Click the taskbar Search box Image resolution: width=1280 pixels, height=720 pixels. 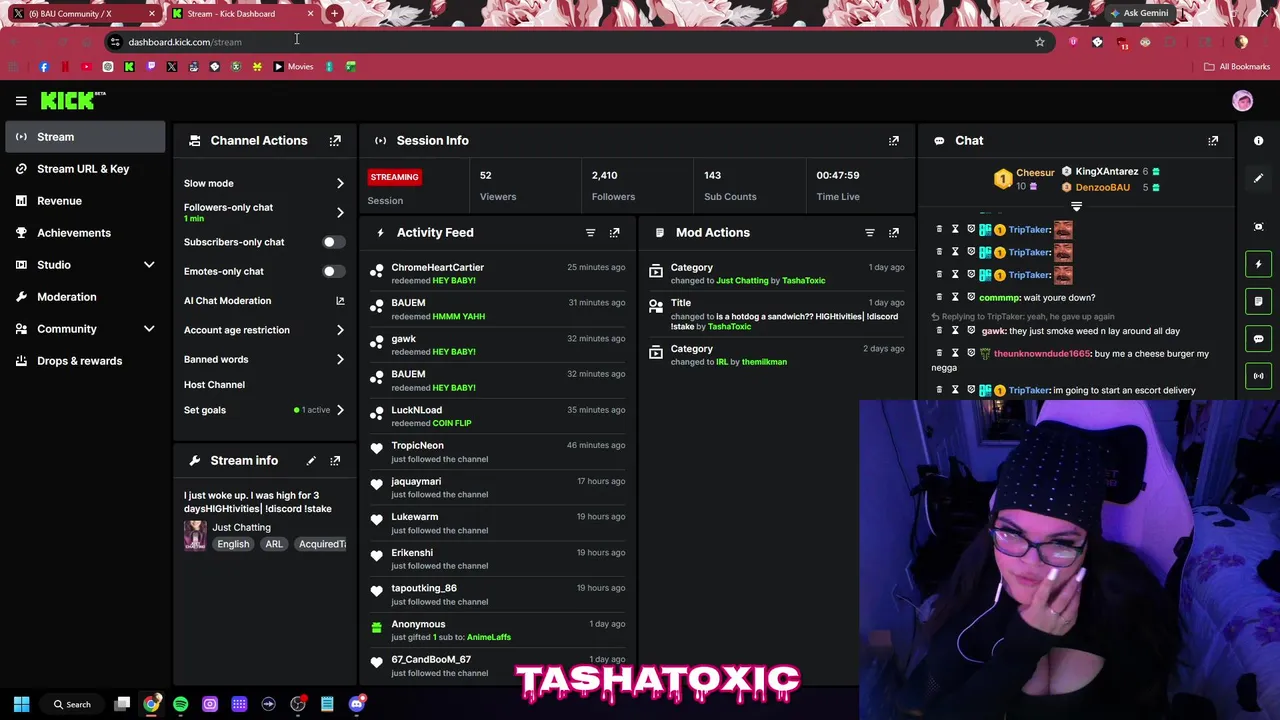73,704
